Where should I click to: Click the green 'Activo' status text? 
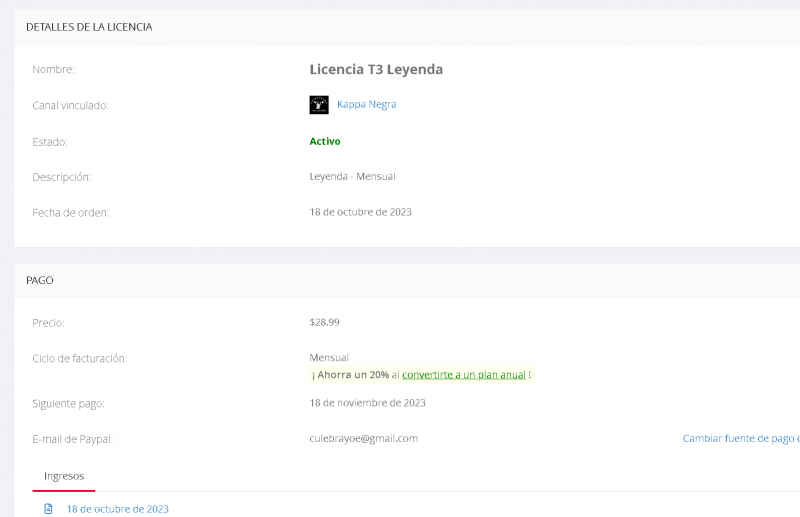[325, 141]
